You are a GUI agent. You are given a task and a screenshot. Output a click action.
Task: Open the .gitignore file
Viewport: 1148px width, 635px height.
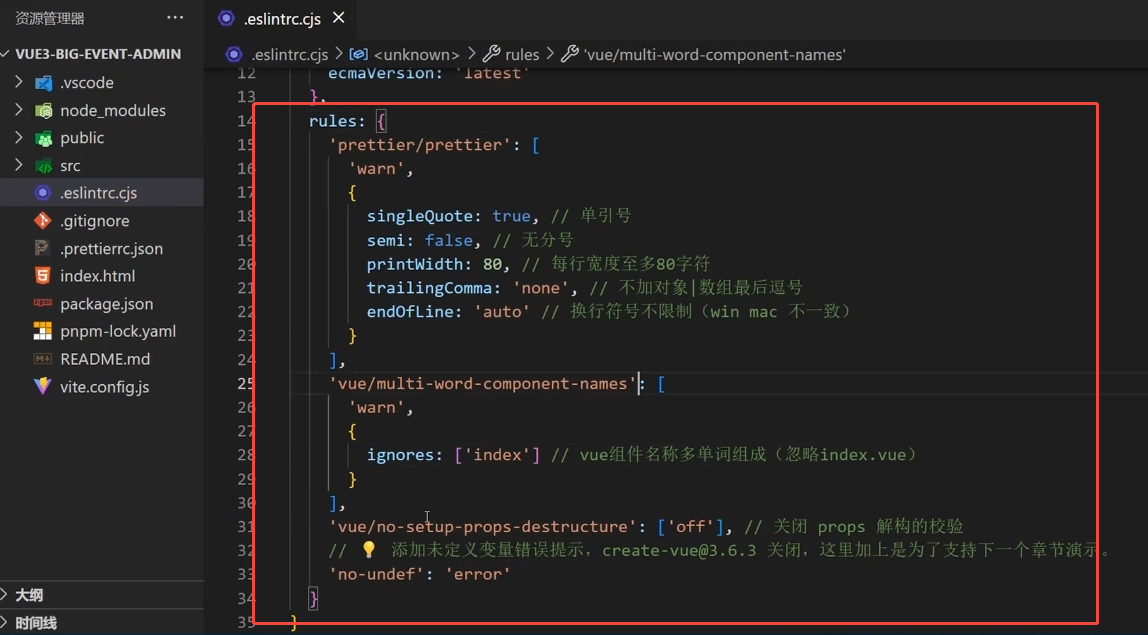pos(94,220)
